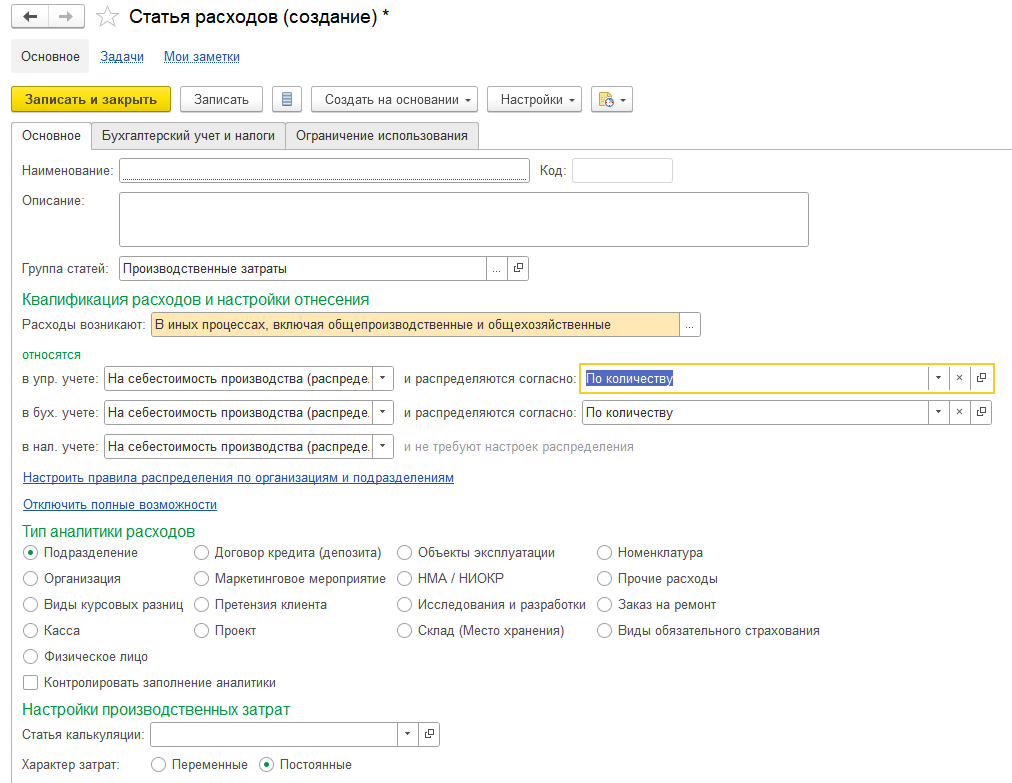Image resolution: width=1012 pixels, height=783 pixels.
Task: Open the Создать на основании dropdown
Action: tap(394, 100)
